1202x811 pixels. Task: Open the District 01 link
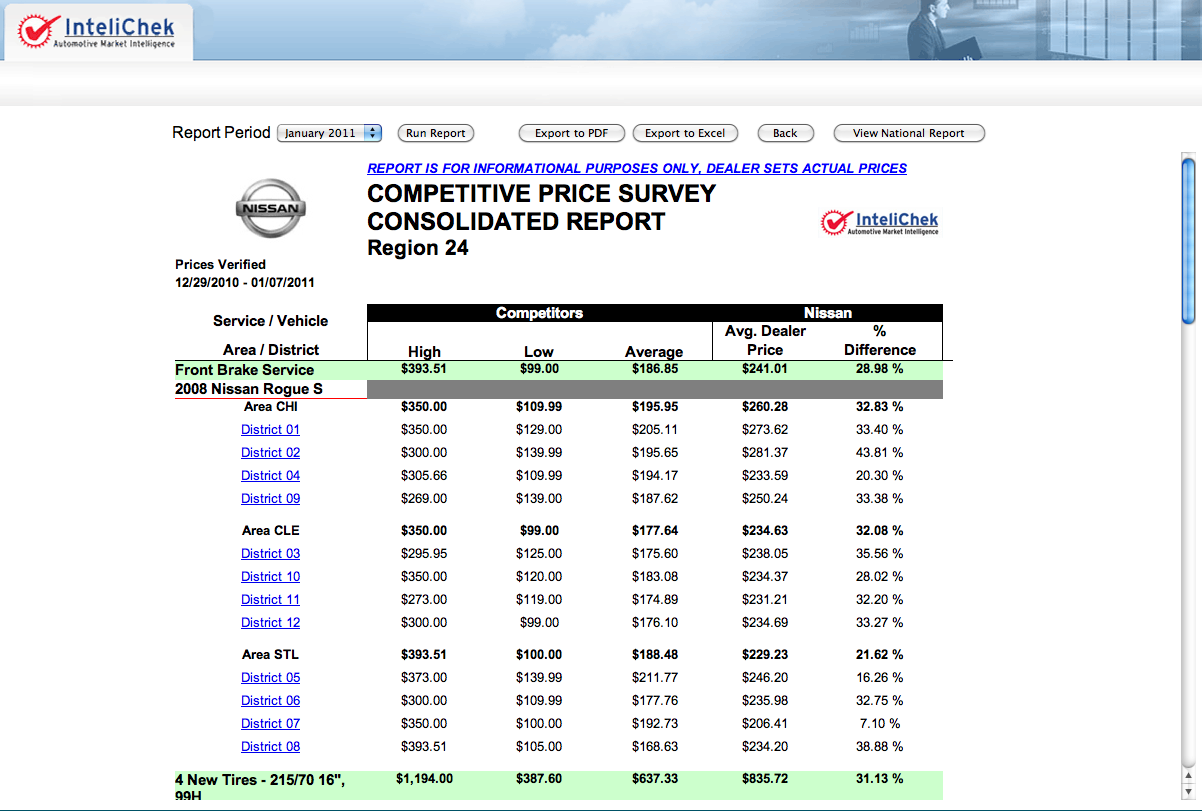point(270,430)
